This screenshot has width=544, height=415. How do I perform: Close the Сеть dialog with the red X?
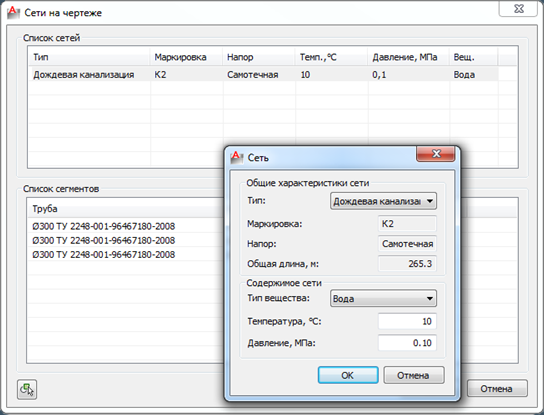(x=435, y=154)
